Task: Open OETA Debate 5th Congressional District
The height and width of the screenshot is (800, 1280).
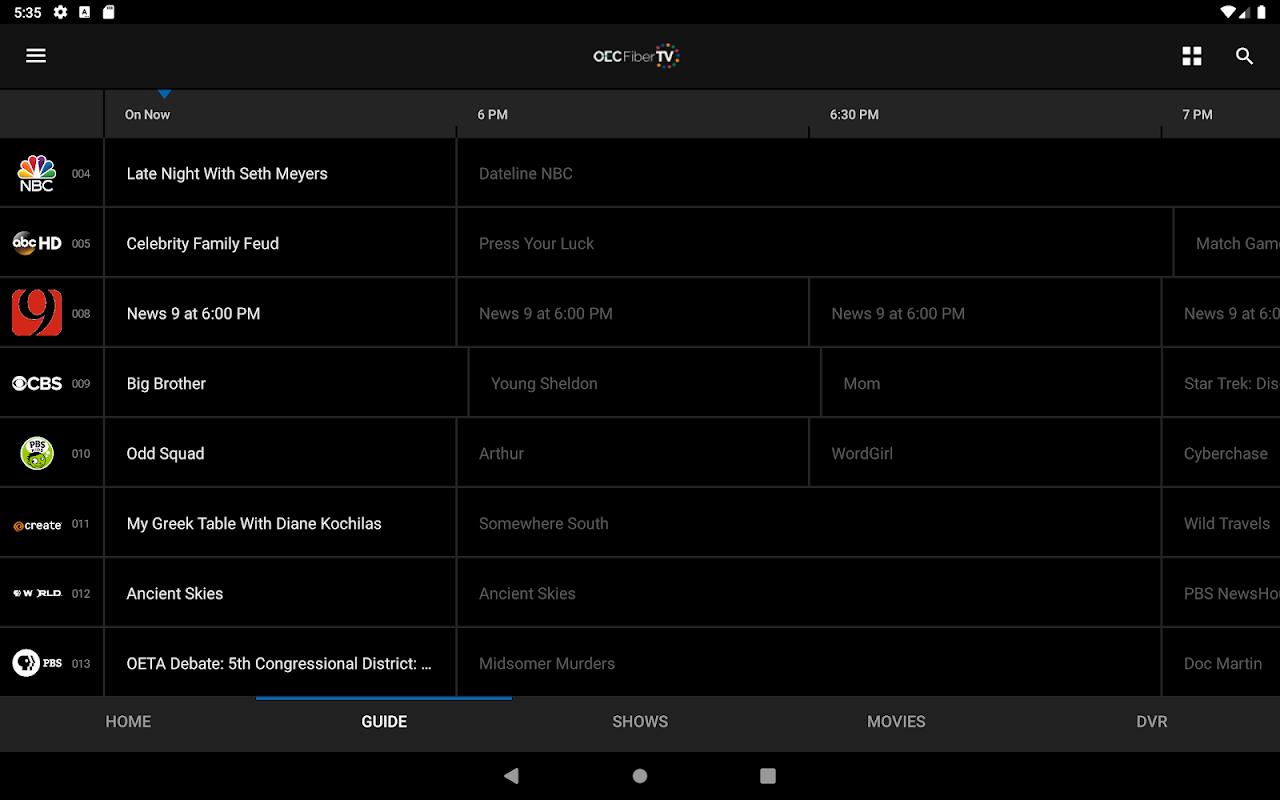Action: pos(280,663)
